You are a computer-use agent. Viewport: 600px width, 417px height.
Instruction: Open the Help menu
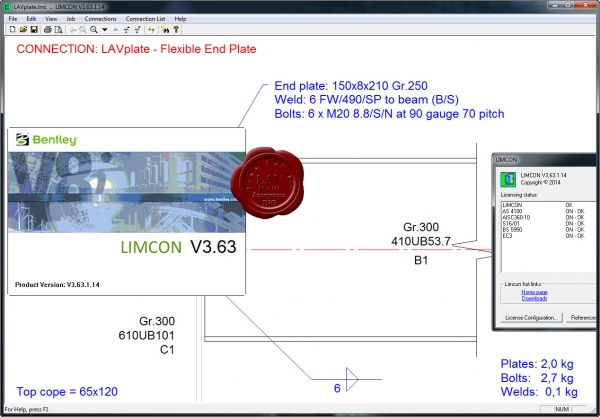[180, 19]
